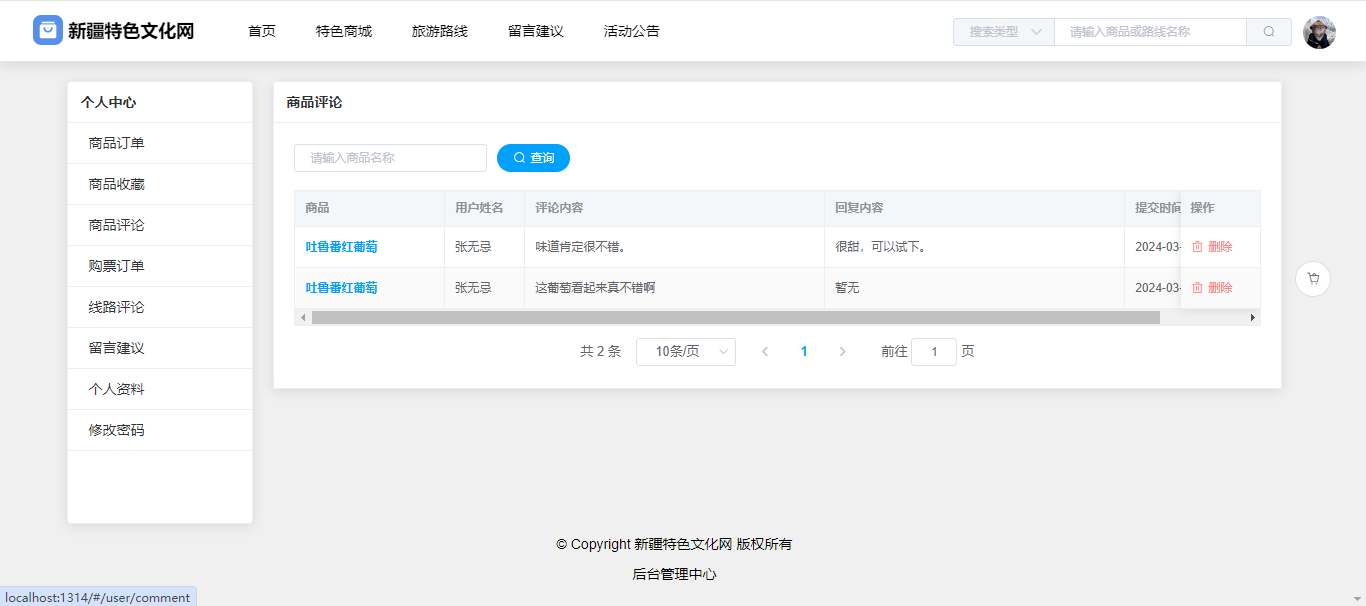Click the 后台管理中心 footer link
This screenshot has width=1366, height=606.
click(x=674, y=574)
